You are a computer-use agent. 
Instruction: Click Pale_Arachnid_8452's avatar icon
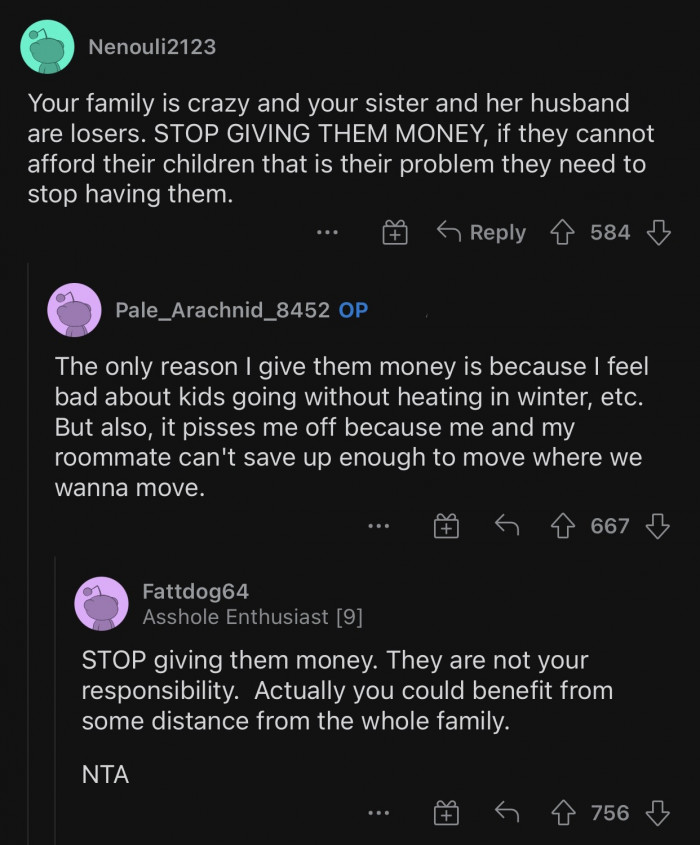tap(71, 310)
